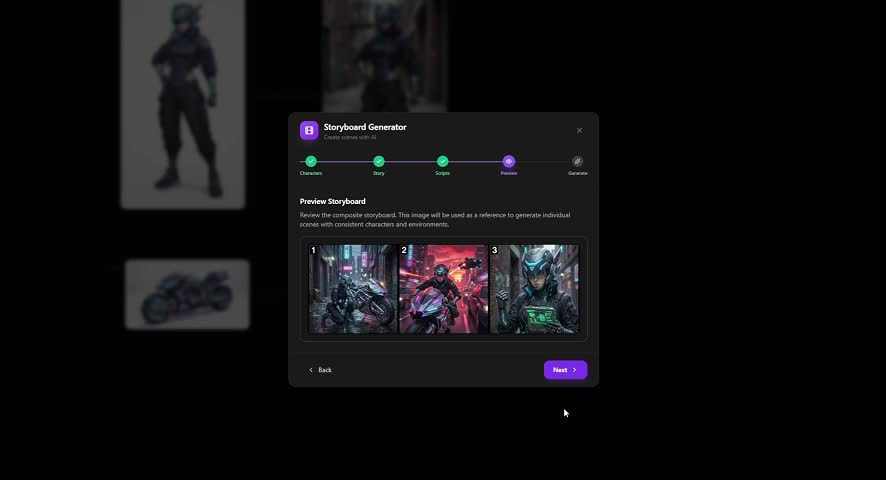The image size is (886, 480).
Task: Close the Storyboard Generator dialog
Action: pos(579,130)
